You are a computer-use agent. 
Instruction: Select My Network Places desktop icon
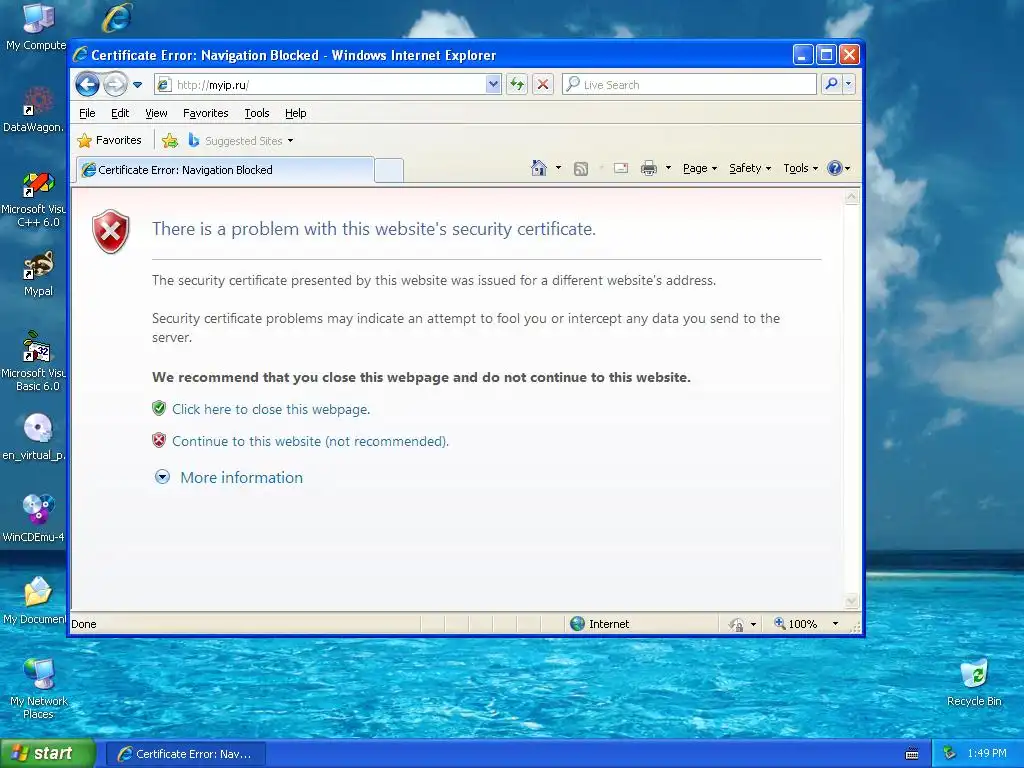39,690
